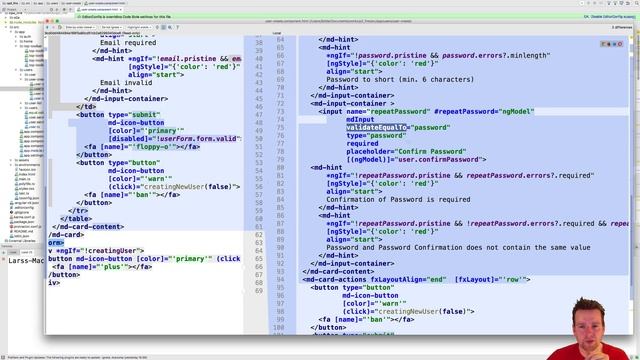640x360 pixels.
Task: Select External Libraries node in project tree
Action: (x=20, y=241)
